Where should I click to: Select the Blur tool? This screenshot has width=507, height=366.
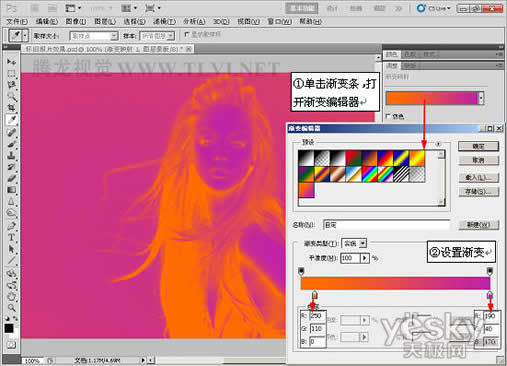[11, 202]
